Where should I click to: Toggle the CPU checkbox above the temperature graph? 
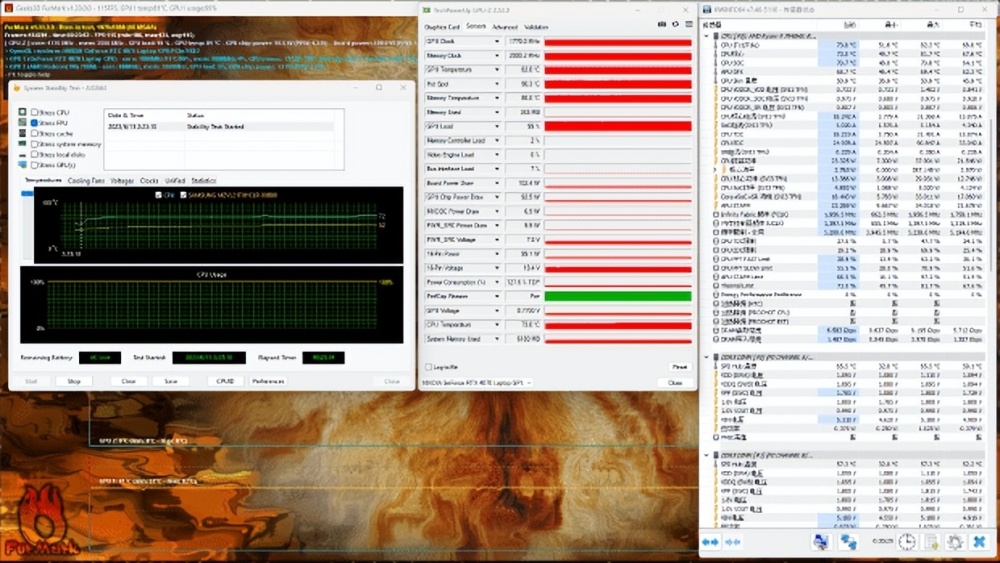[158, 195]
